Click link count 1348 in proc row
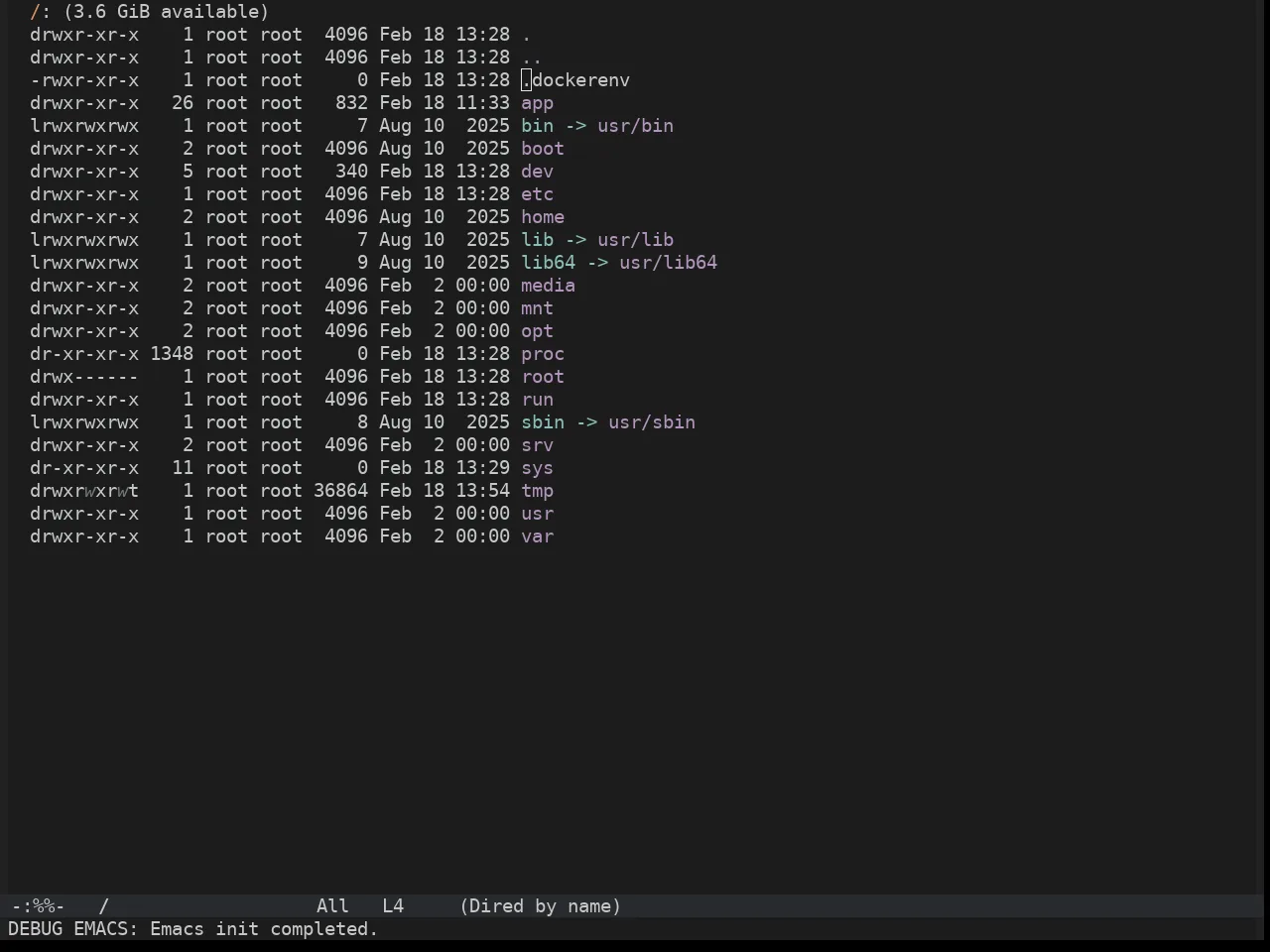 (x=172, y=354)
